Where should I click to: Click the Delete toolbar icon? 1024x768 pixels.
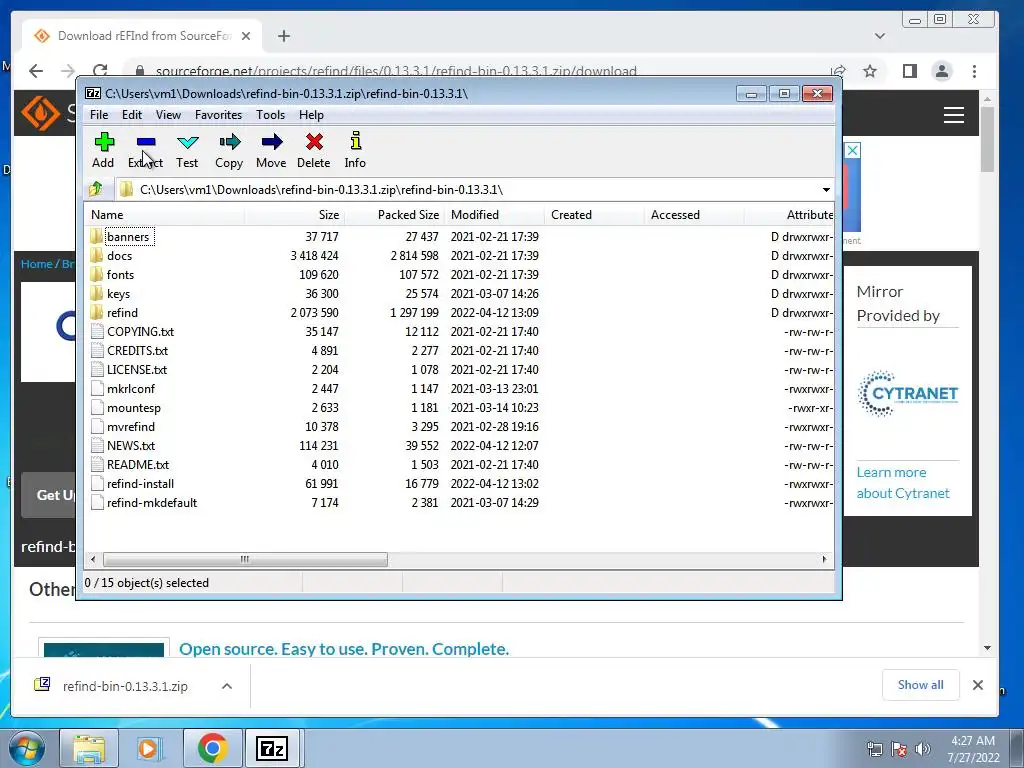click(313, 150)
